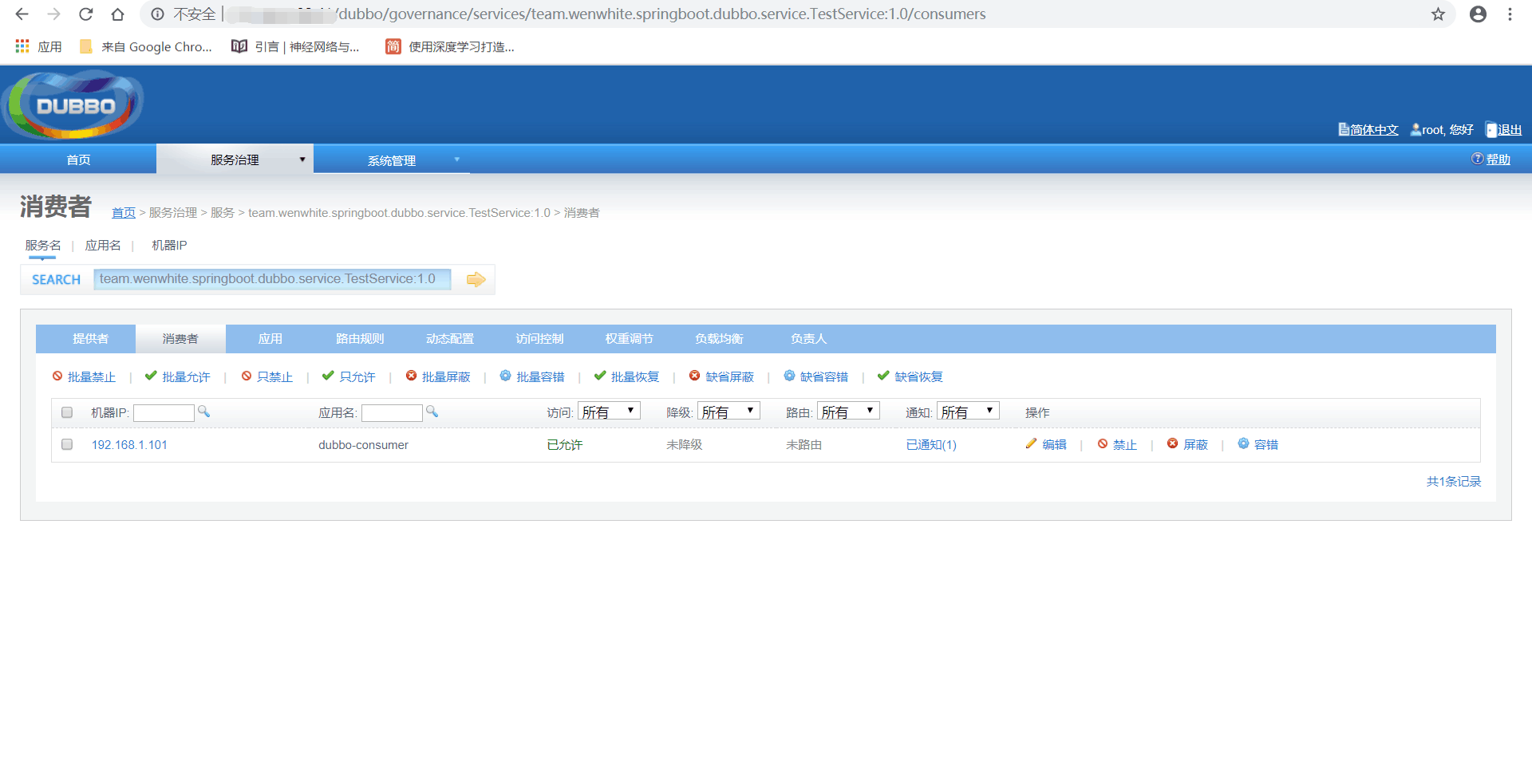Click the 机器IP filter input

click(x=164, y=412)
